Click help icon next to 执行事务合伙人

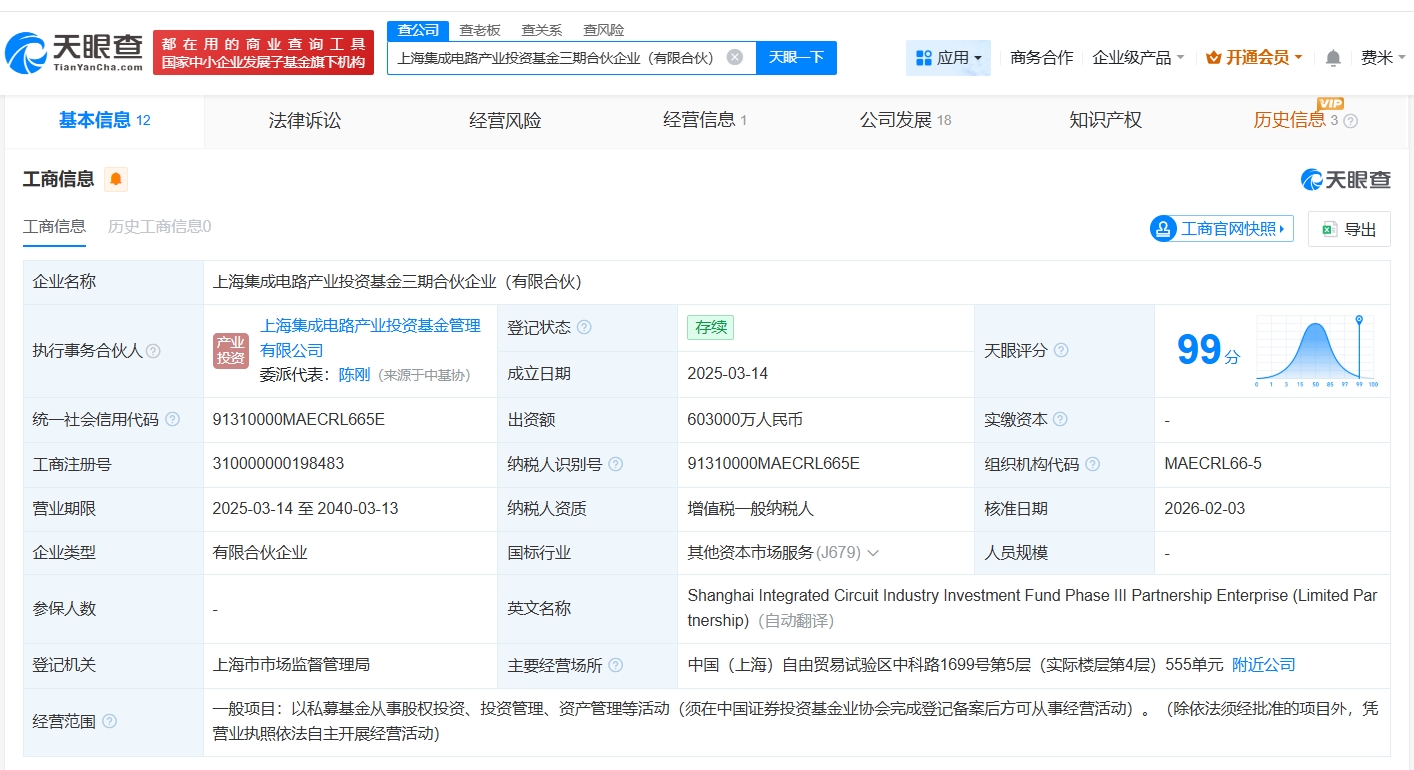point(153,351)
